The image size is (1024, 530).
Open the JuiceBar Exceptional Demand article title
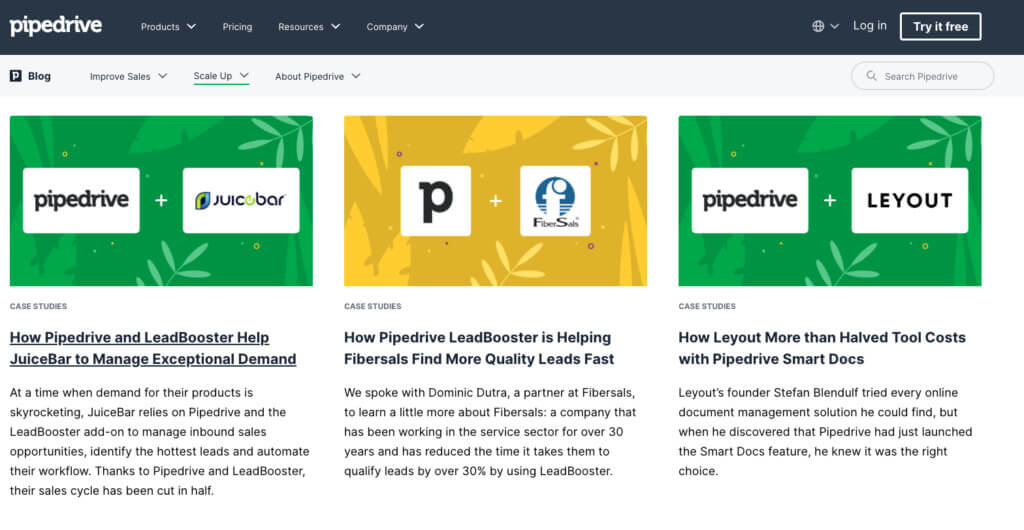153,348
